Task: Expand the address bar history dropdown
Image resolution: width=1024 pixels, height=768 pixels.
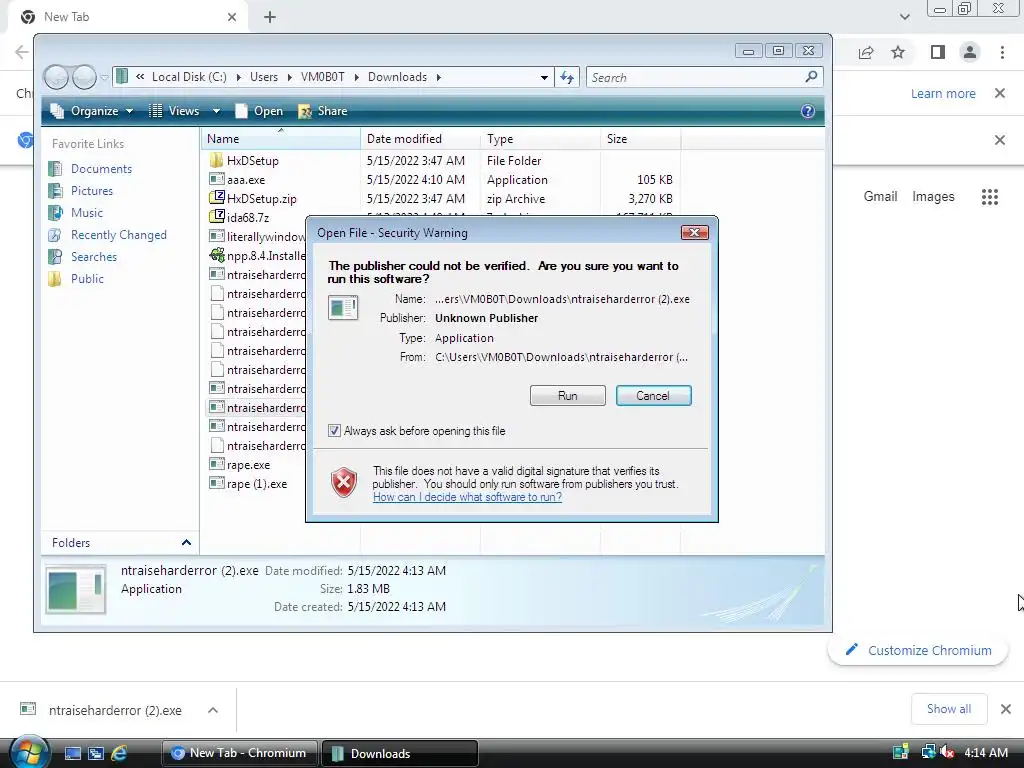Action: click(x=544, y=77)
